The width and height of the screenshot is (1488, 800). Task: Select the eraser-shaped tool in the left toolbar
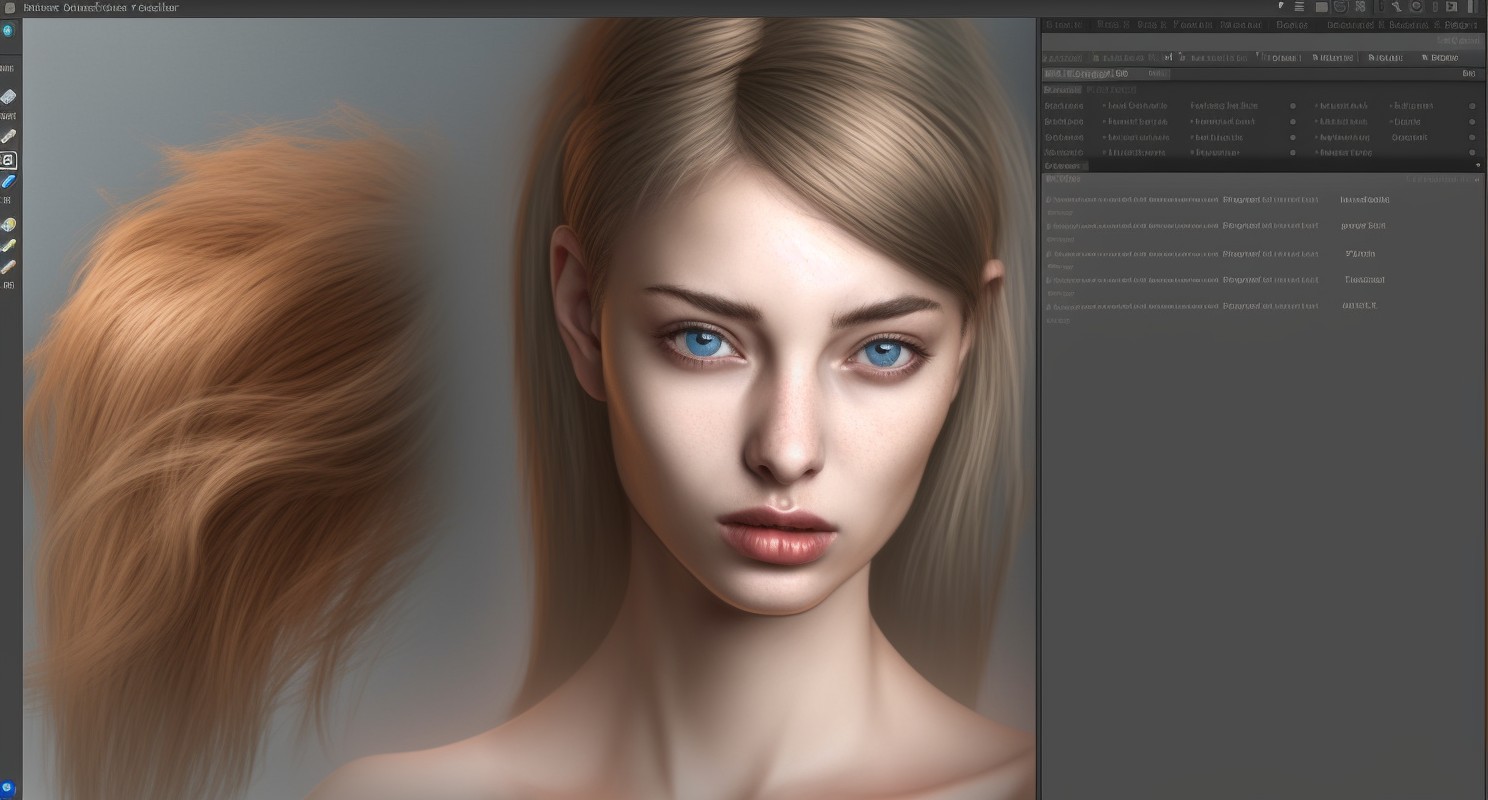click(x=8, y=97)
